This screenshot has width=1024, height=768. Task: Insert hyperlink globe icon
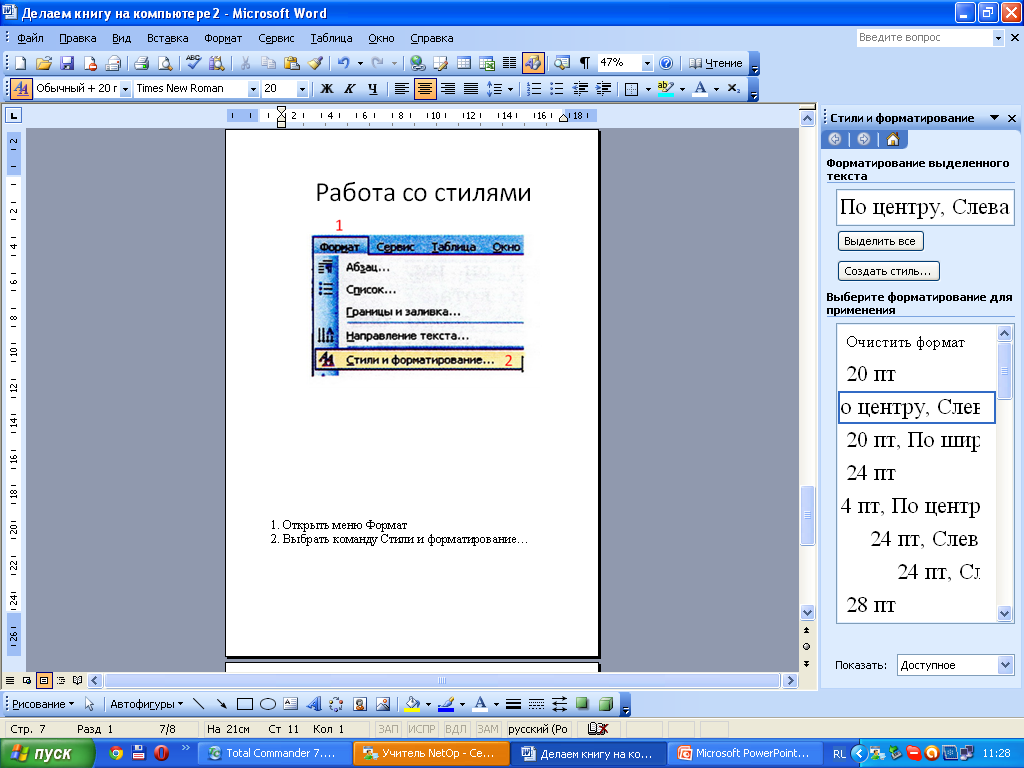click(417, 63)
